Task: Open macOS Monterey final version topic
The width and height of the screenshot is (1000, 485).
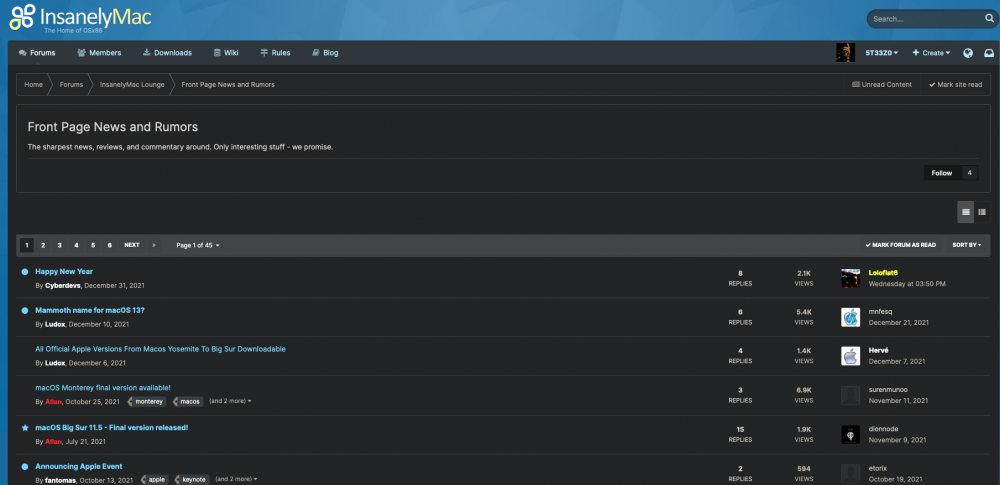Action: point(103,387)
